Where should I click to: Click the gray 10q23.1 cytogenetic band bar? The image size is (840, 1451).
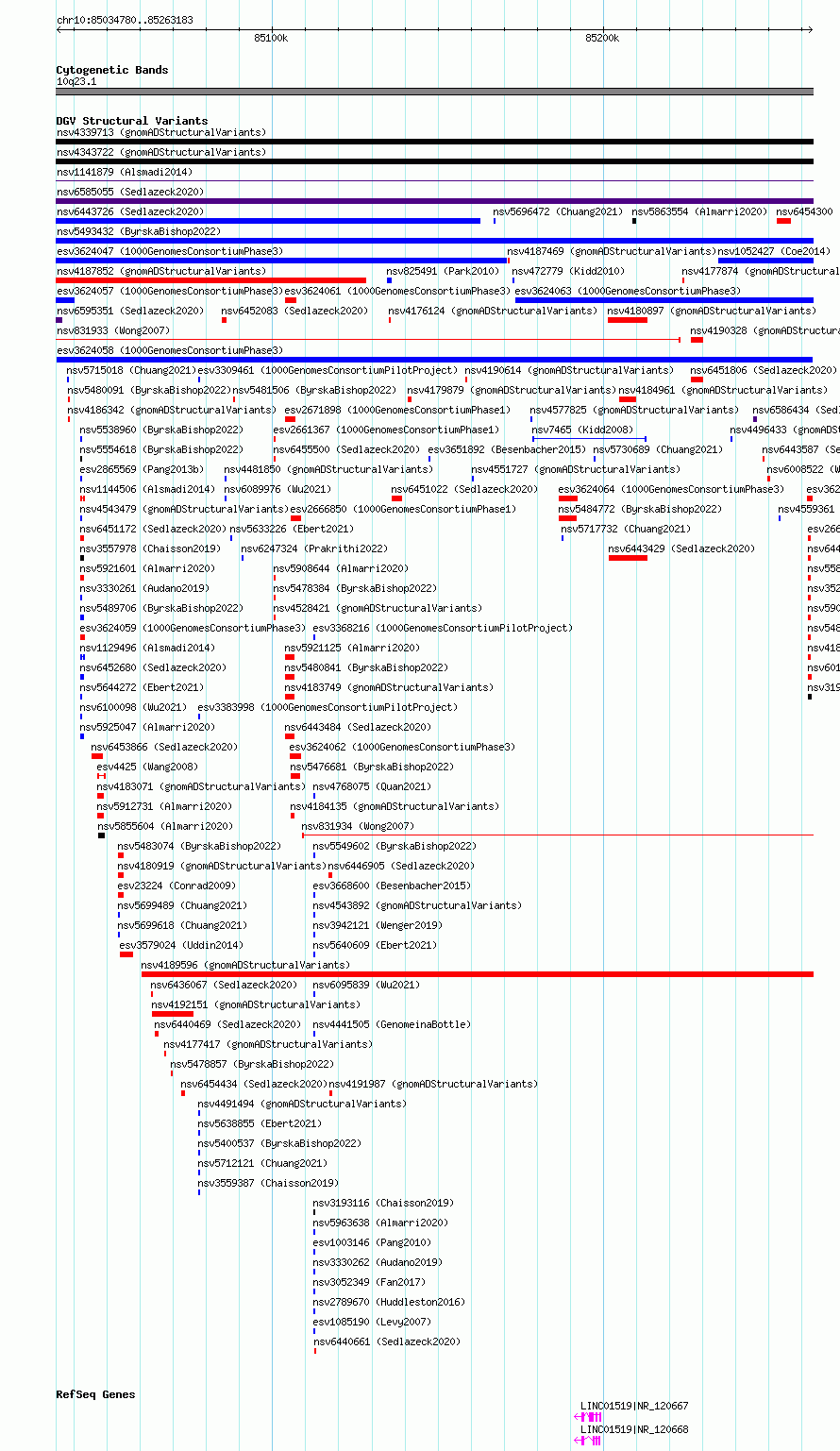point(435,92)
